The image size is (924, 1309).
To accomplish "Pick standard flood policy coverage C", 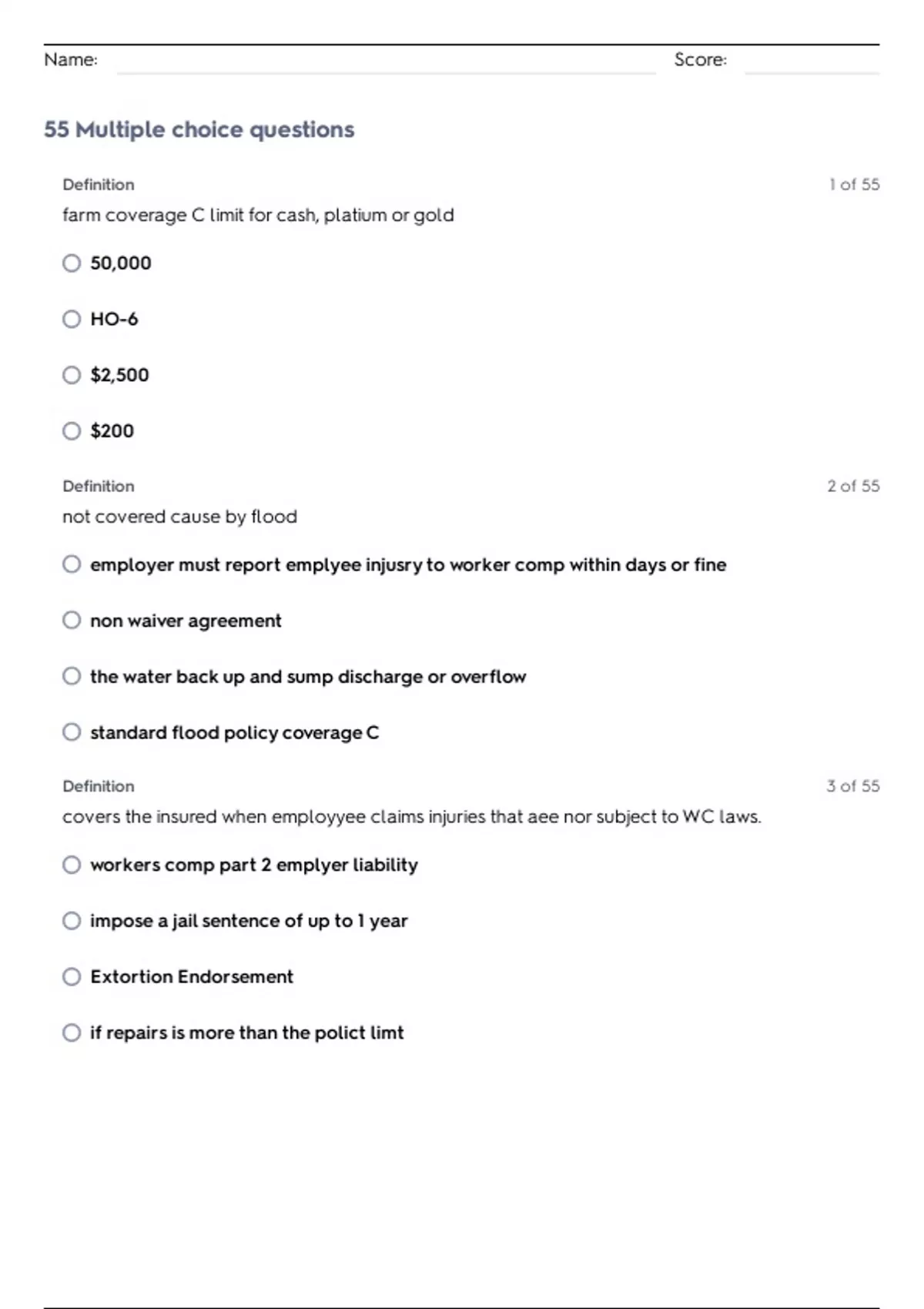I will [72, 732].
